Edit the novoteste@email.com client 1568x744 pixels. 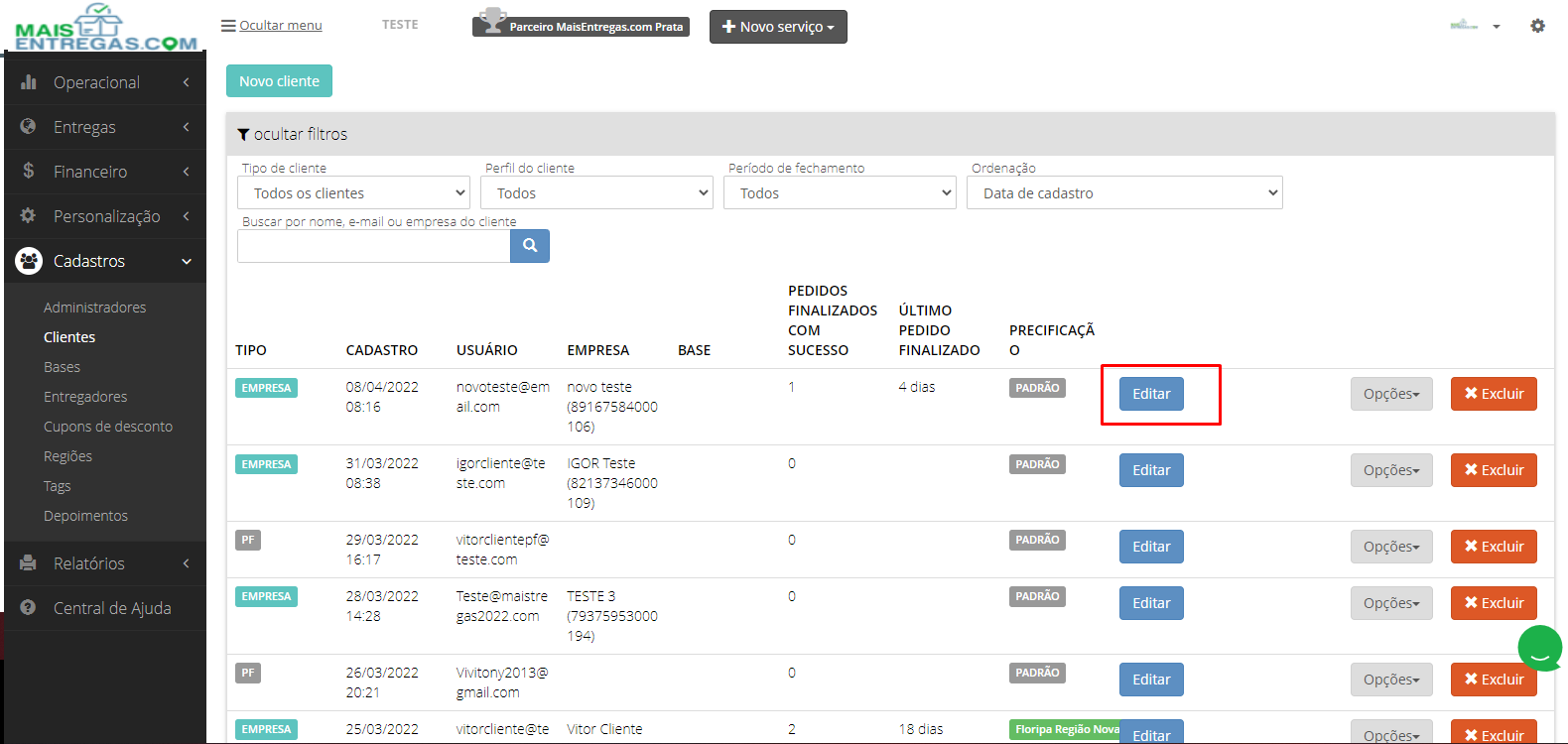[1151, 394]
